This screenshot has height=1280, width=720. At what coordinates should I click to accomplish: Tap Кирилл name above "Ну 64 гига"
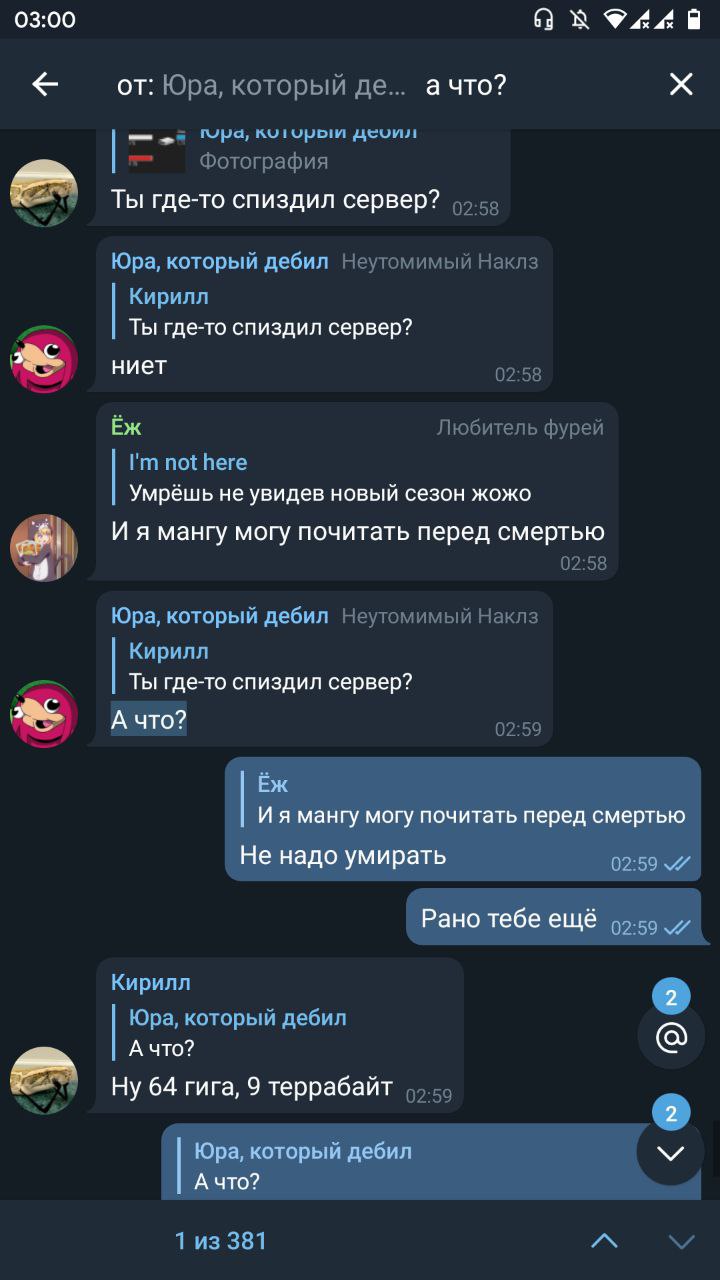pyautogui.click(x=151, y=982)
